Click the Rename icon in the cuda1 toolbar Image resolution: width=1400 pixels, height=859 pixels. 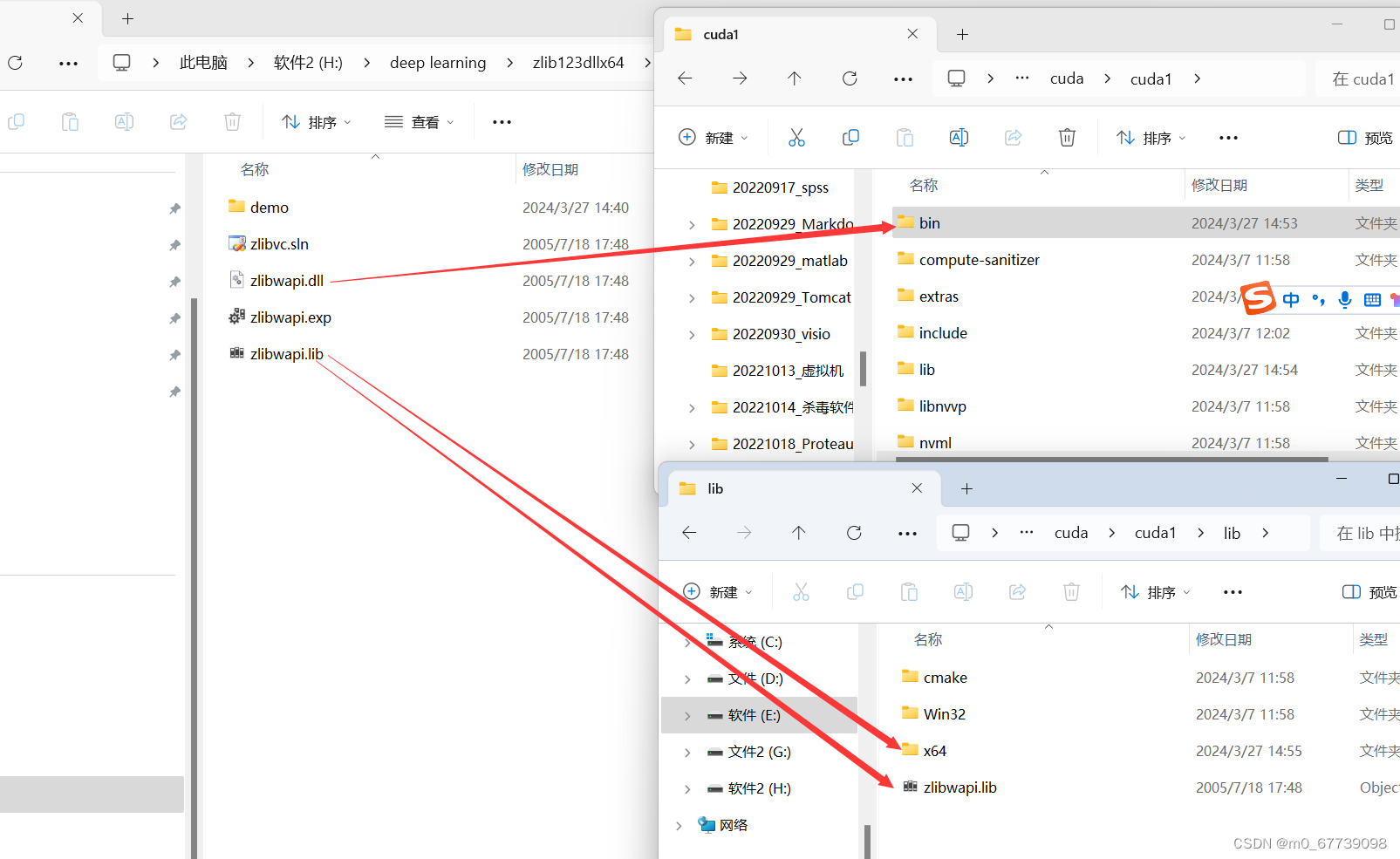[x=959, y=137]
